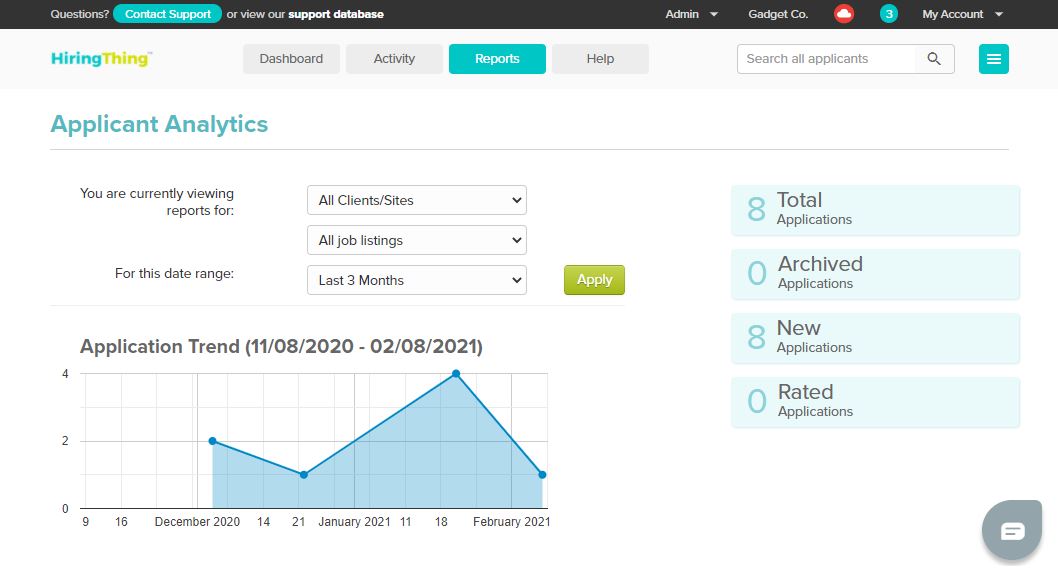Switch to the Activity tab
This screenshot has width=1058, height=574.
click(x=394, y=59)
